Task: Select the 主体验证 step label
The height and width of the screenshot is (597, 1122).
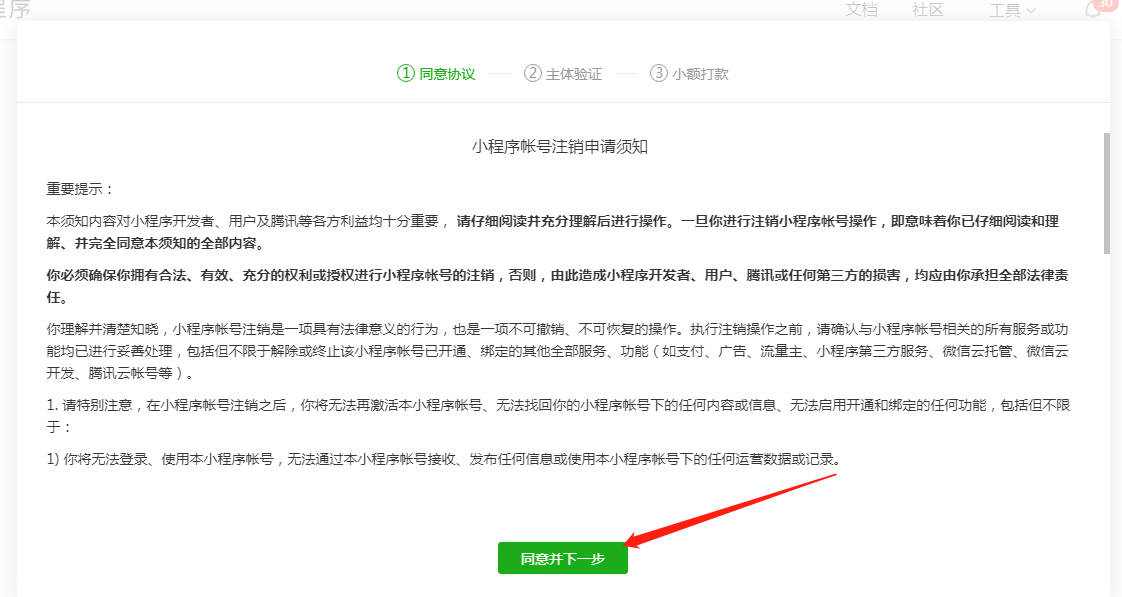Action: point(574,74)
